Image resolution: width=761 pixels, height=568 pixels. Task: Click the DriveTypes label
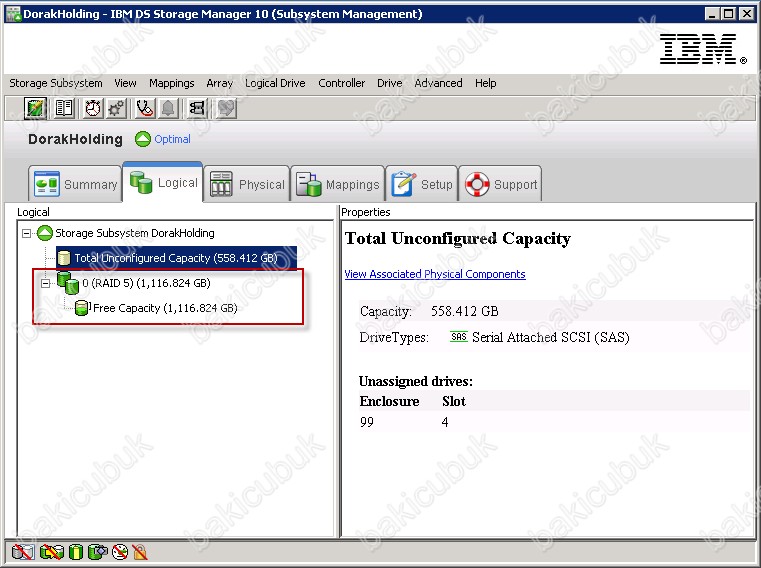point(394,337)
